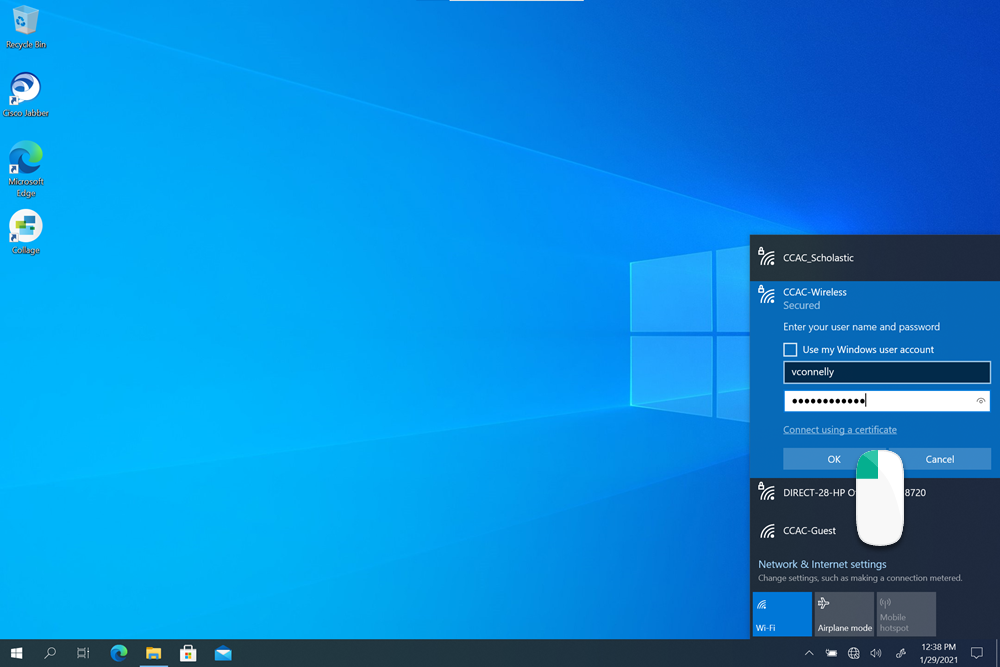Image resolution: width=1000 pixels, height=667 pixels.
Task: Launch the Cisco Jabber desktop shortcut
Action: click(x=26, y=95)
